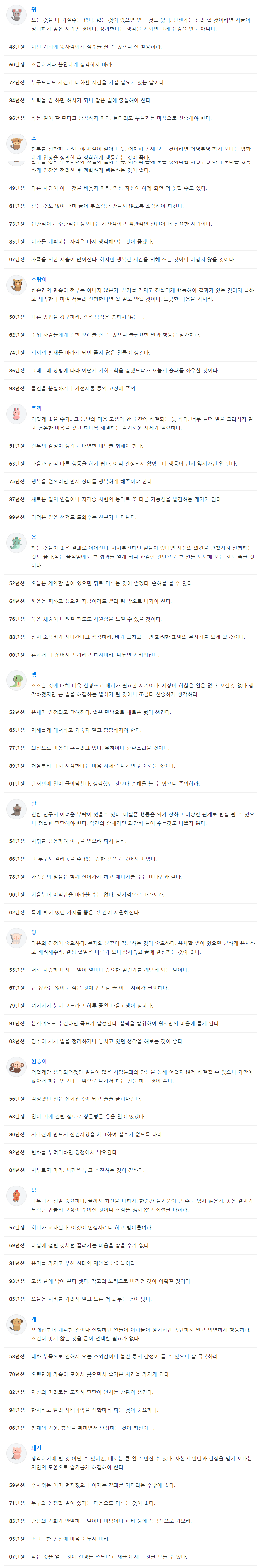Click the Rooster zodiac icon
Screen dimensions: 257x1568
coord(16,1196)
